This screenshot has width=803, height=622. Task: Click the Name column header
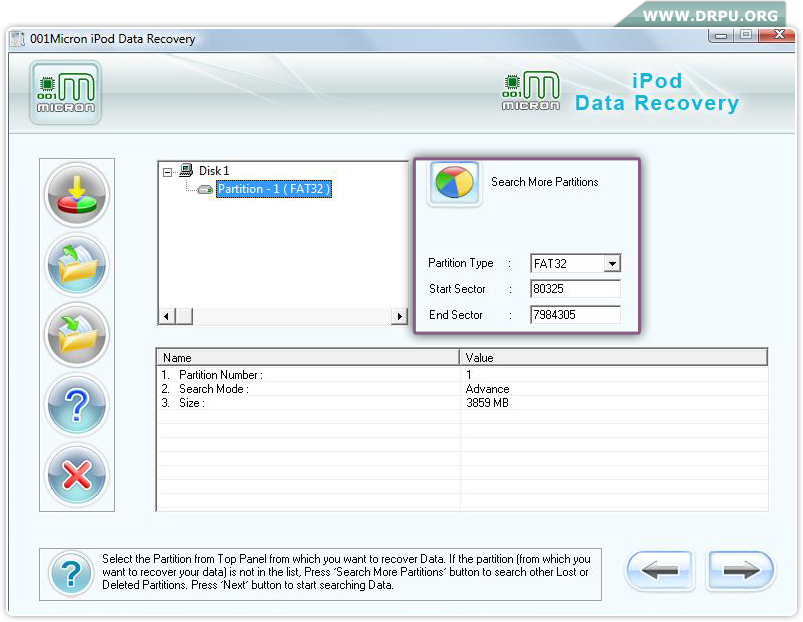308,358
